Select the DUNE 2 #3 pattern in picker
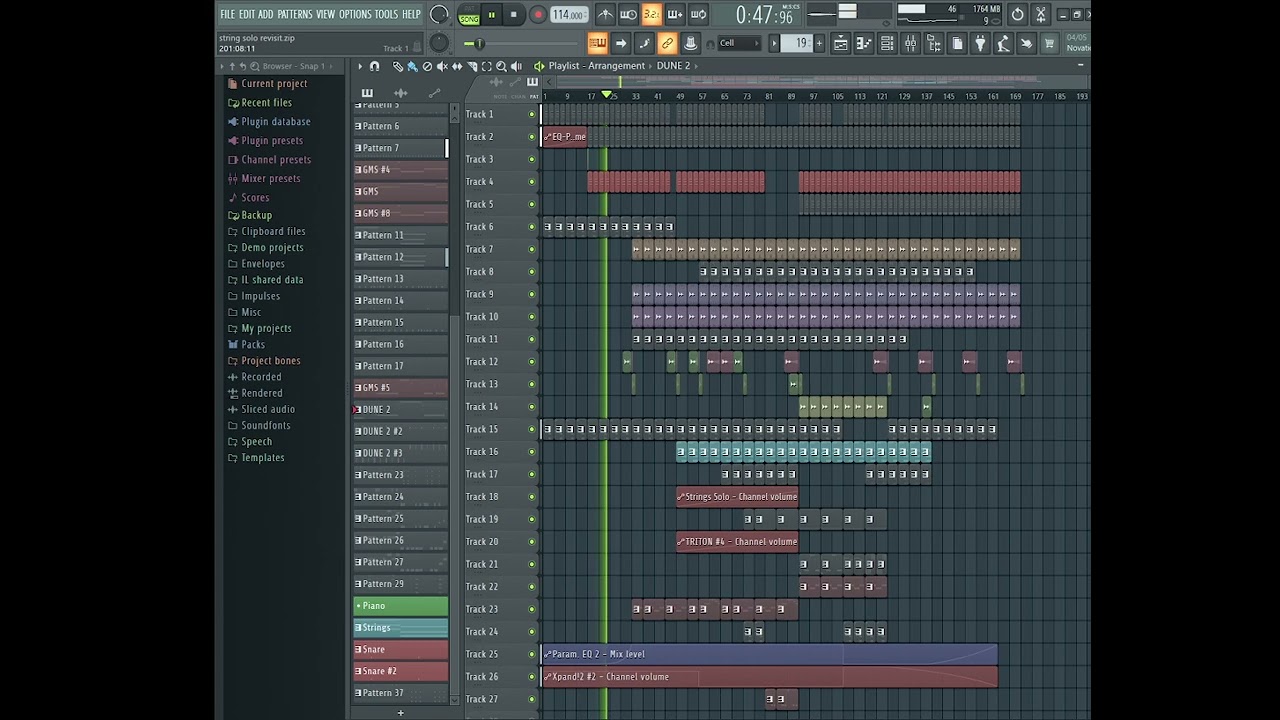This screenshot has width=1280, height=720. click(x=401, y=453)
